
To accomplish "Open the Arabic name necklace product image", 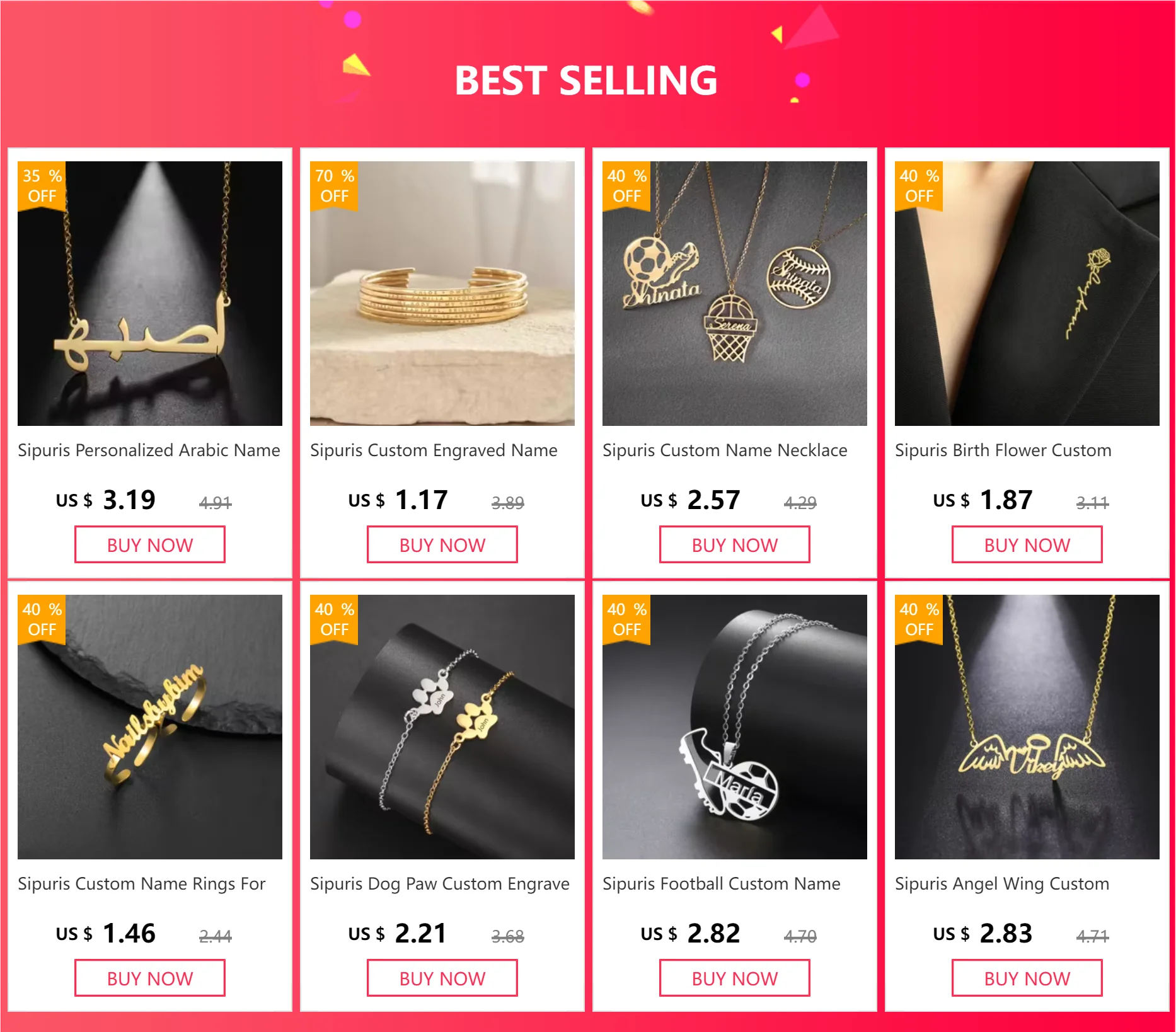I will (150, 293).
